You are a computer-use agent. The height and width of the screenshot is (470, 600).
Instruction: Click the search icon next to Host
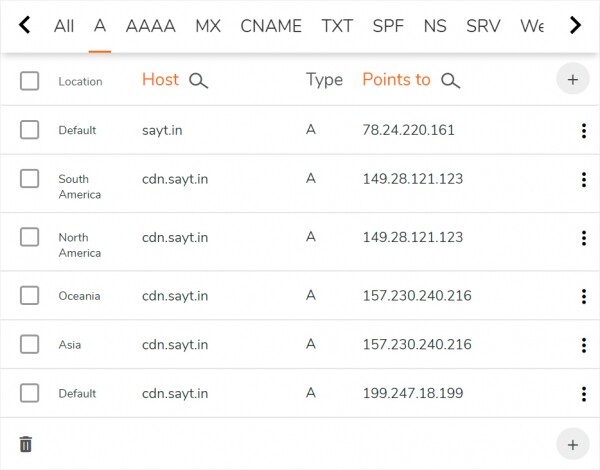coord(198,81)
